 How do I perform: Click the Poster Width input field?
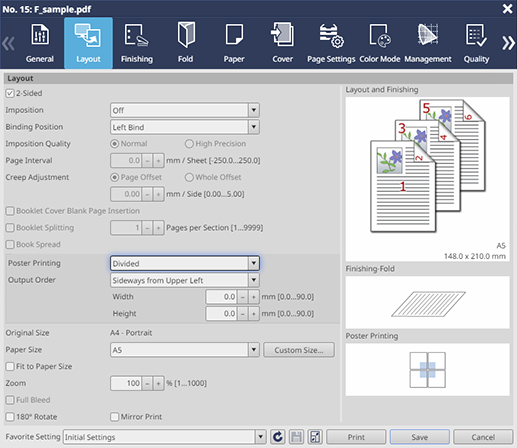(x=221, y=297)
